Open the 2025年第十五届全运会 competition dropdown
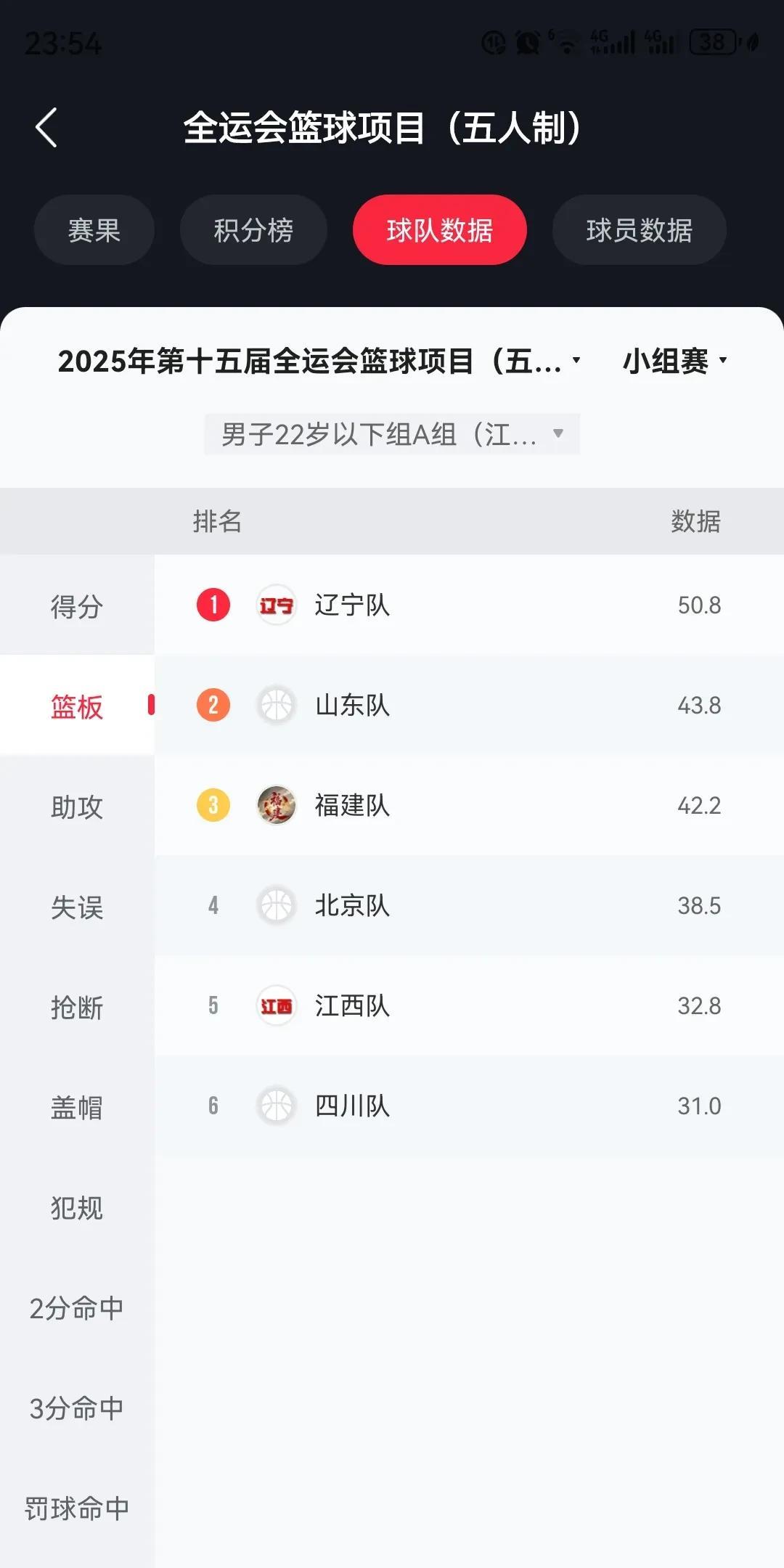Screen dimensions: 784x1568 tap(319, 361)
